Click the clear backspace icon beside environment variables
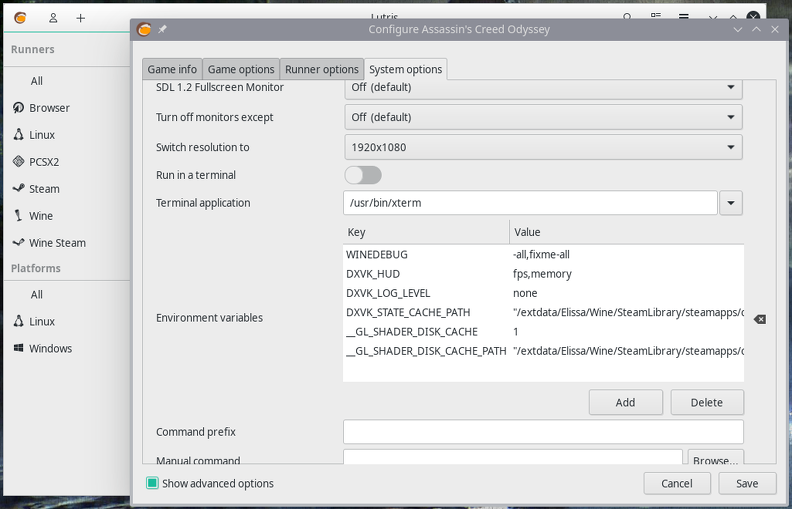 click(x=760, y=319)
